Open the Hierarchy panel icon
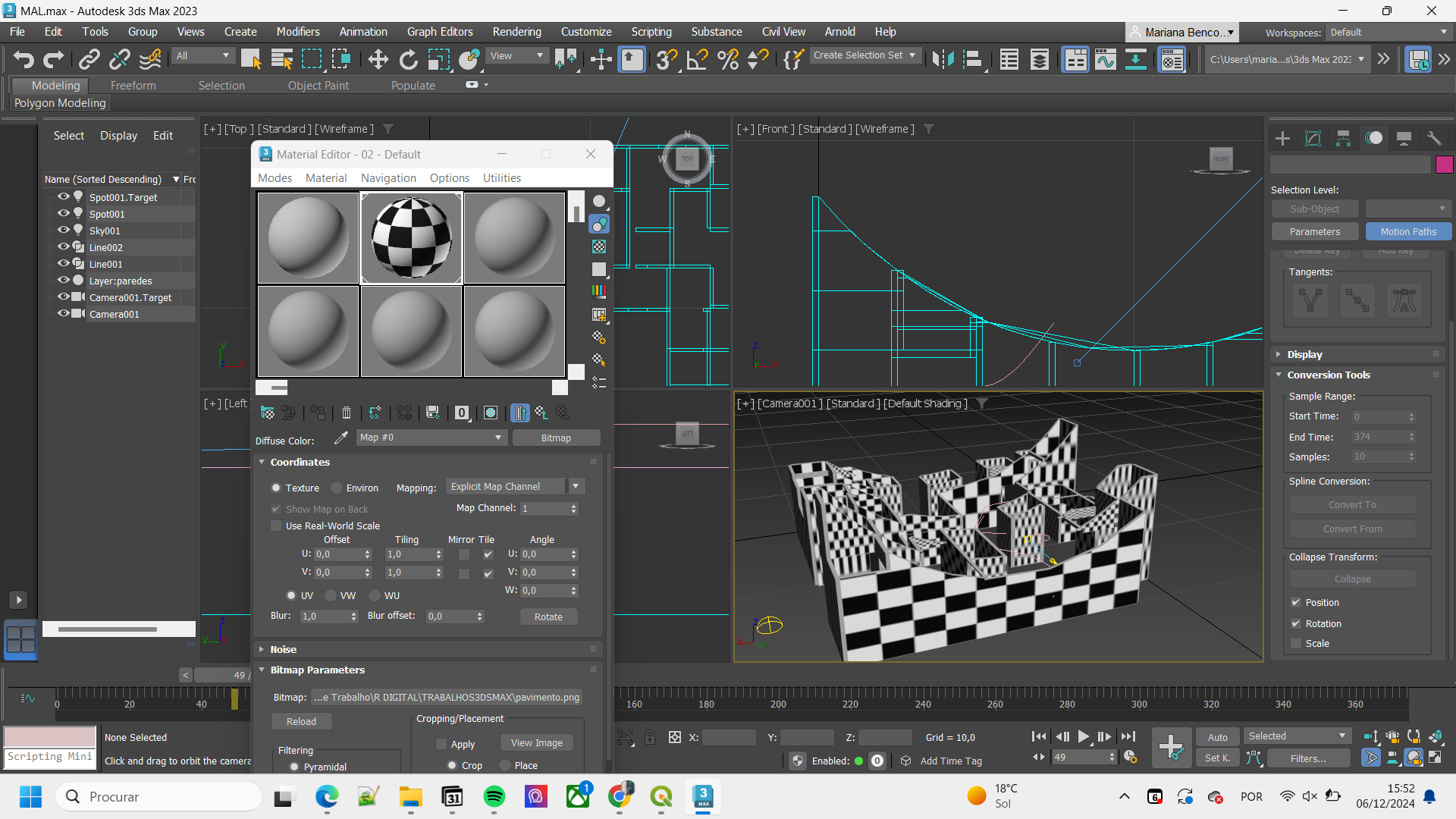 [x=1343, y=138]
